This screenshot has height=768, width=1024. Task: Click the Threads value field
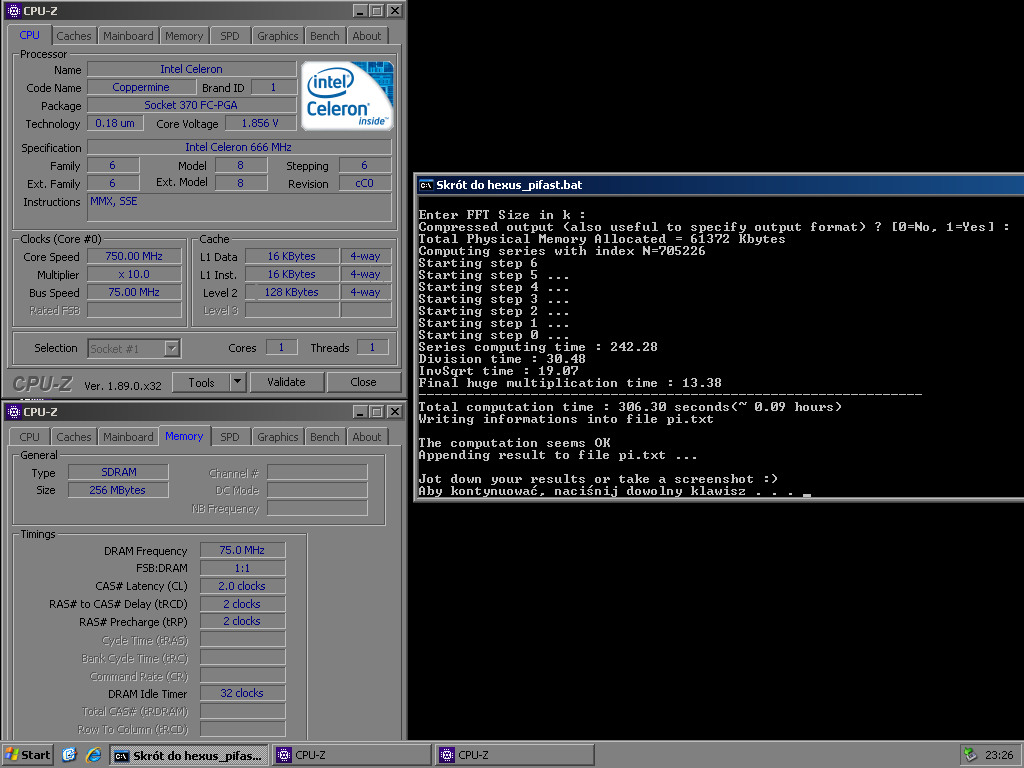372,347
